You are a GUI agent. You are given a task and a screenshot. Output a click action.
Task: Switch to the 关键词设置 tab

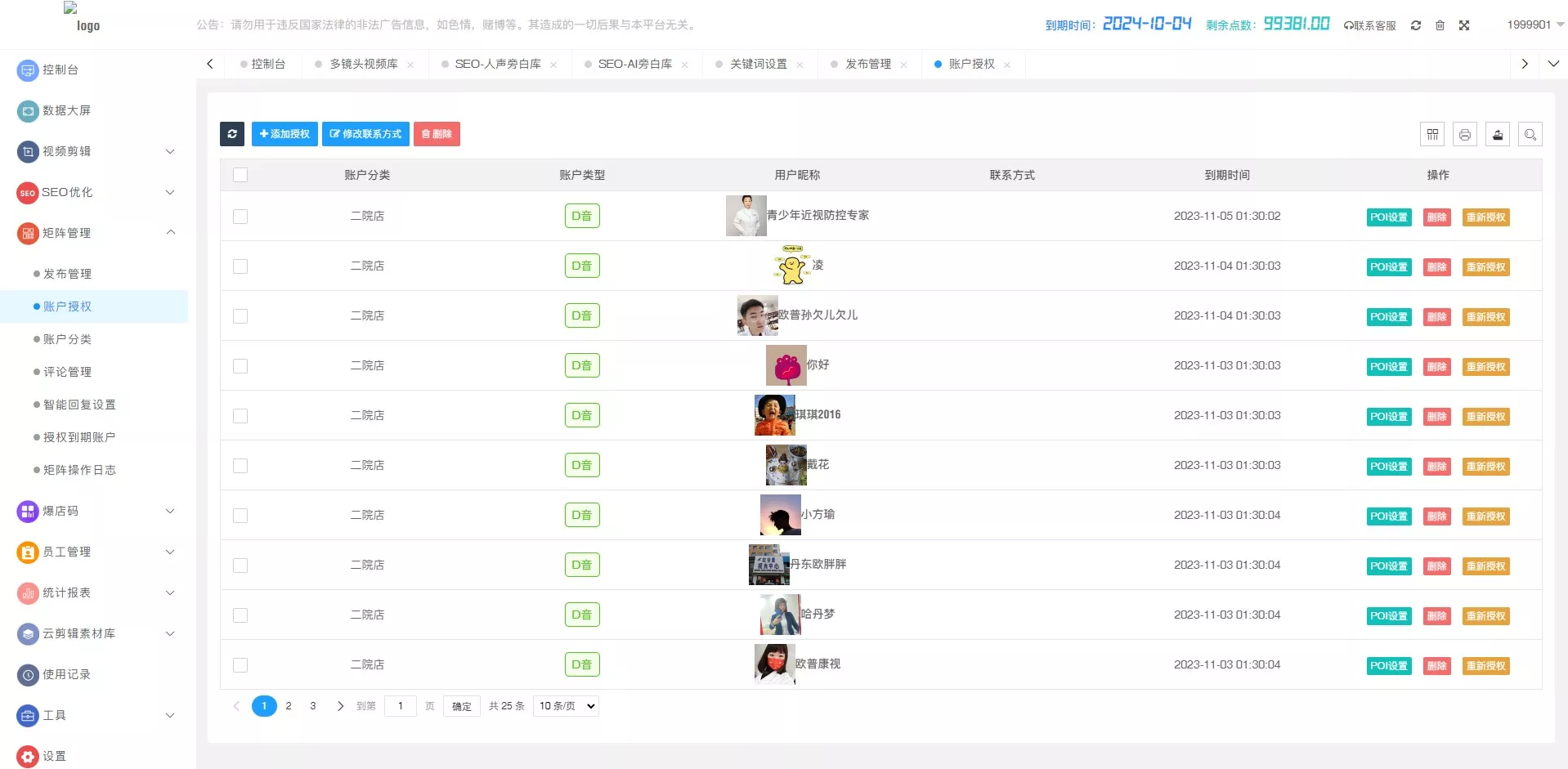tap(758, 64)
